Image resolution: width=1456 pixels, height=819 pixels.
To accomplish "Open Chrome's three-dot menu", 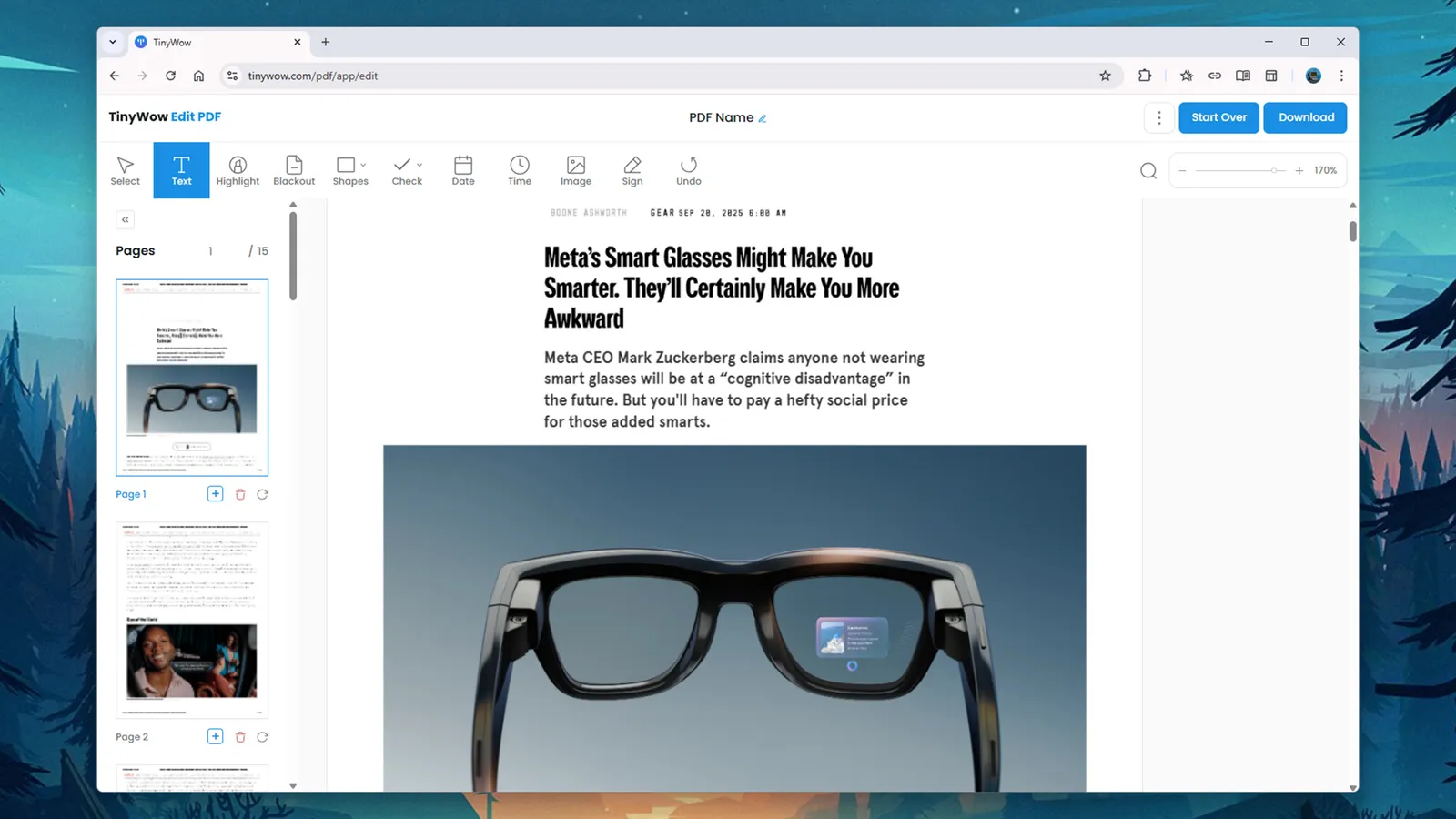I will pyautogui.click(x=1341, y=76).
